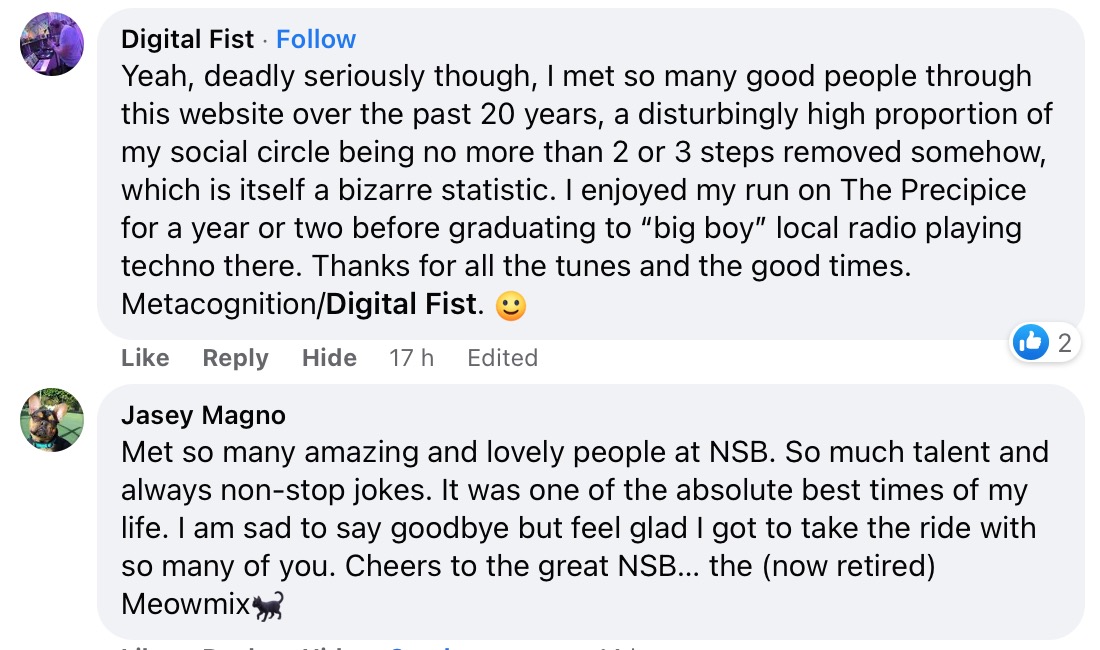
Task: Show edit history via Edited label
Action: pyautogui.click(x=502, y=358)
